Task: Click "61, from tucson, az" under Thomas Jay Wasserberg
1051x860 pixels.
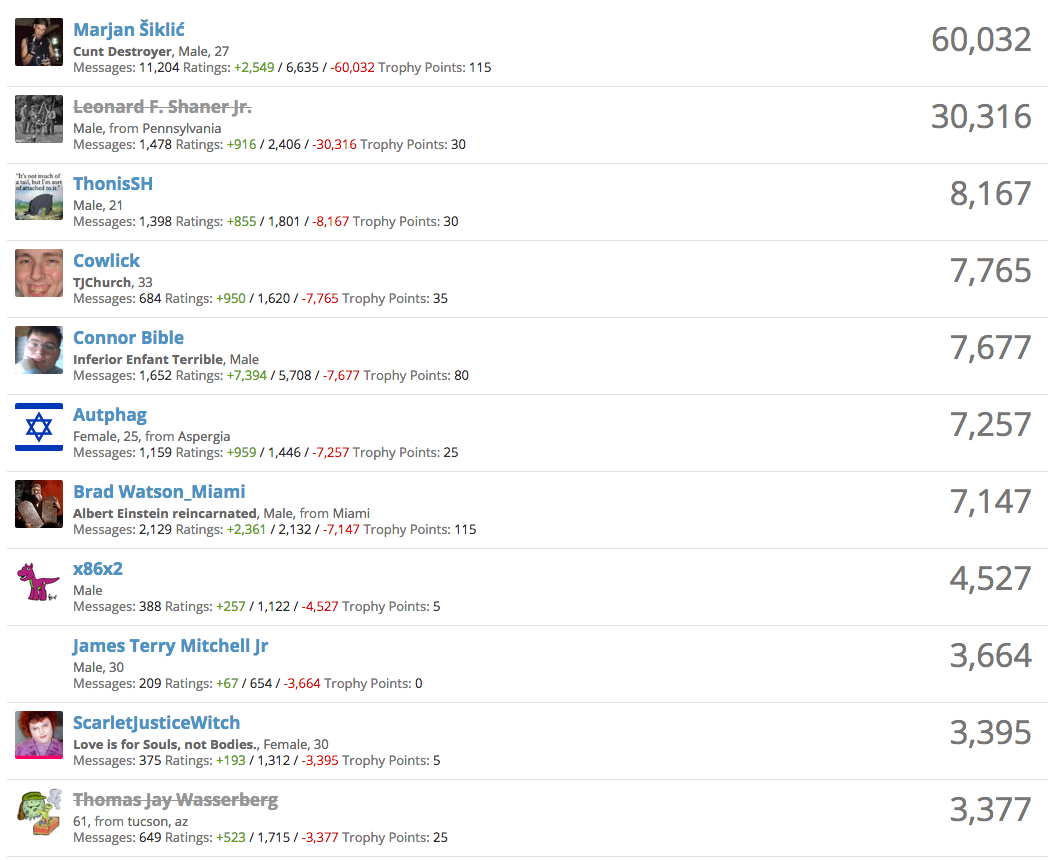Action: [131, 822]
